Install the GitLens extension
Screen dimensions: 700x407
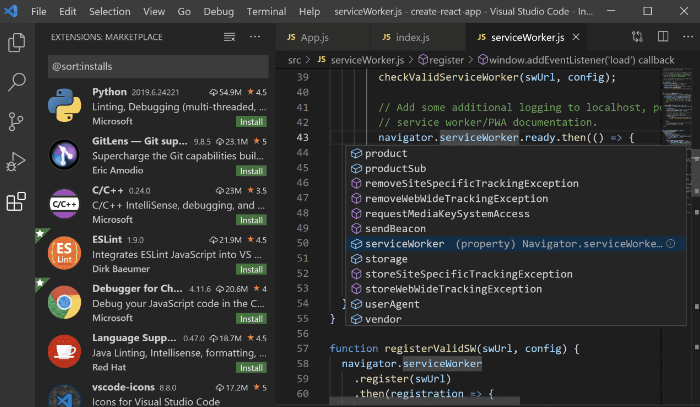251,171
